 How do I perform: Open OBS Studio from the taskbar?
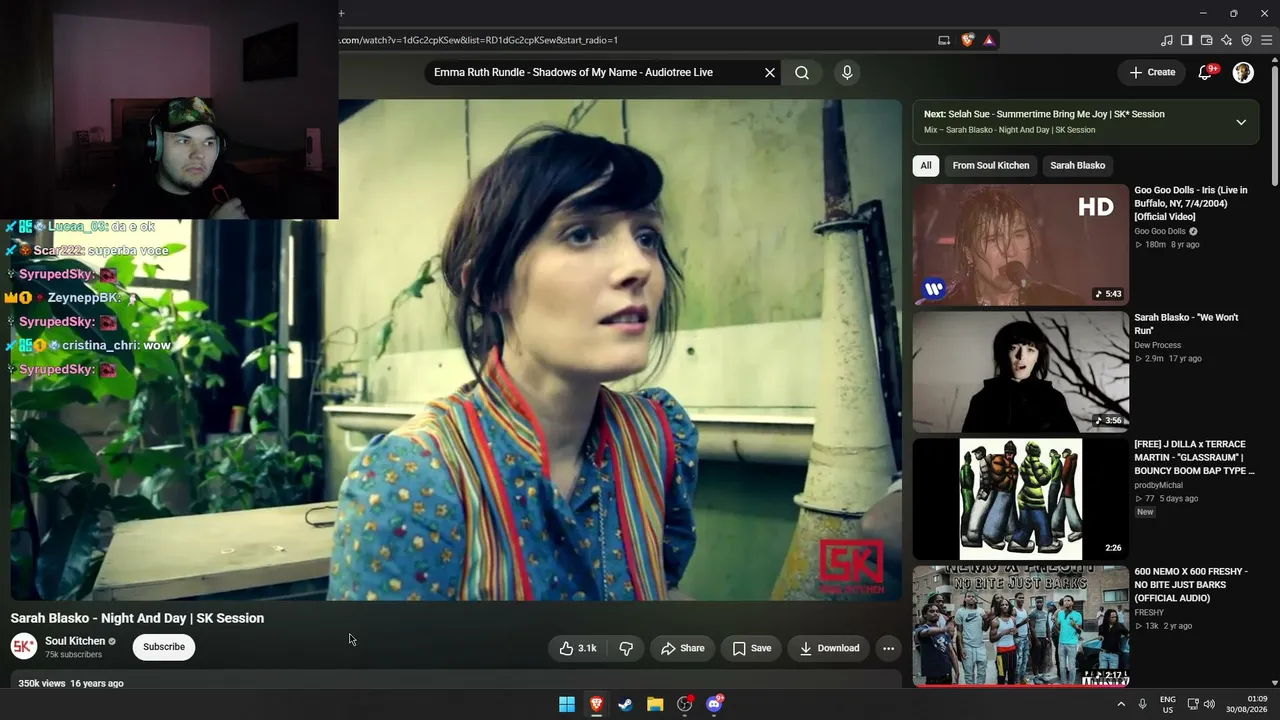(685, 704)
